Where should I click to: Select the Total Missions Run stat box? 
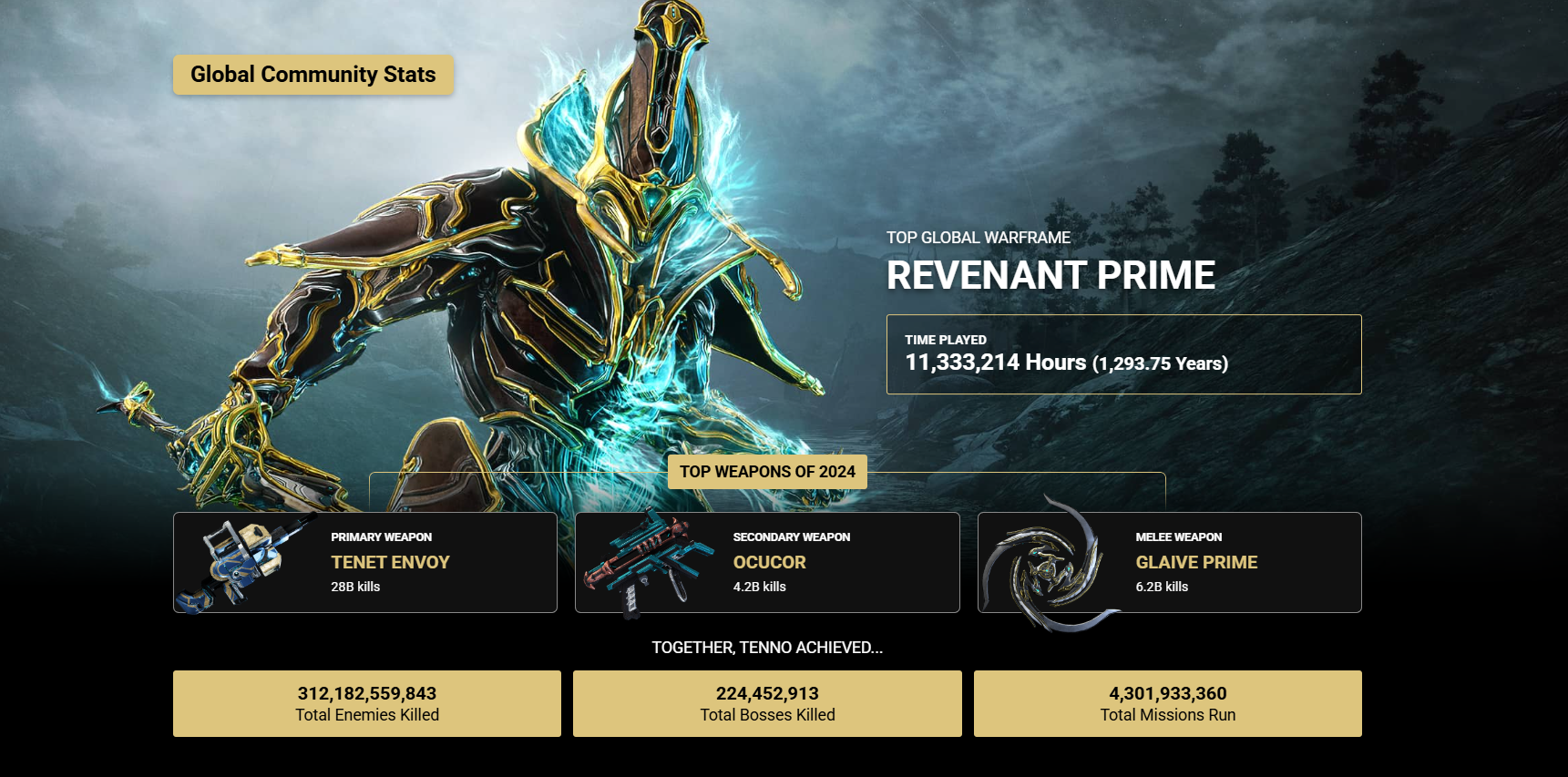[x=1168, y=703]
